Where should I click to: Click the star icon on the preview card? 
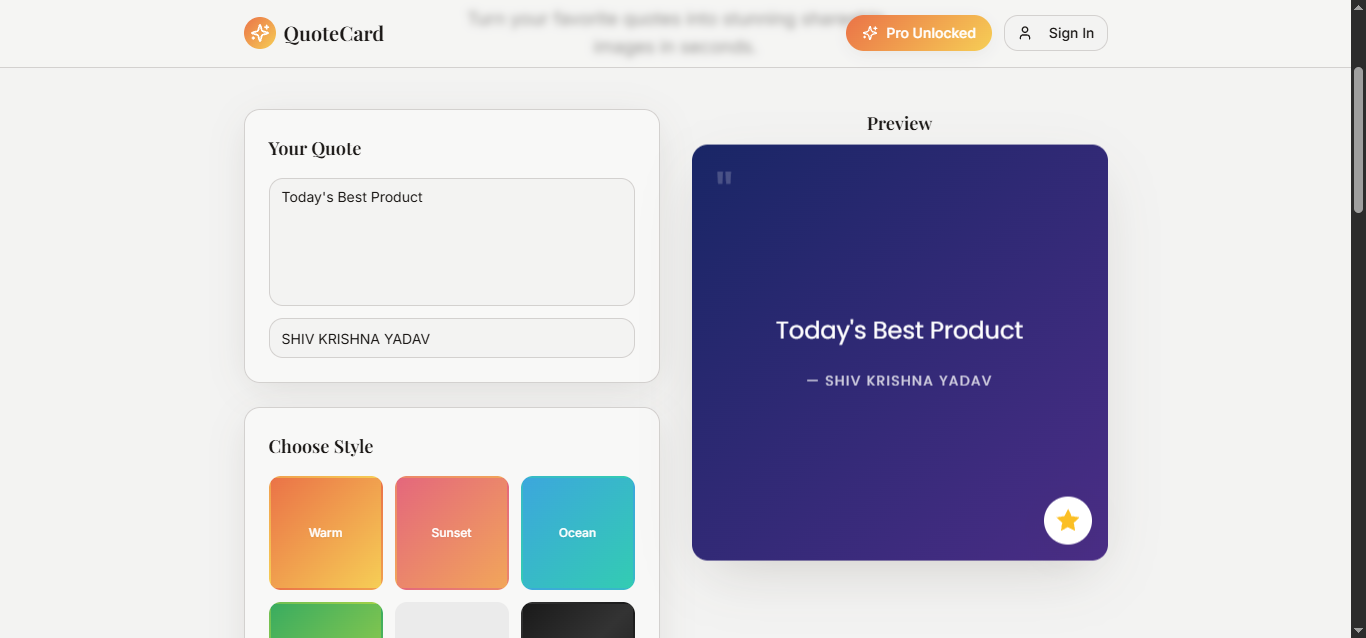click(1067, 520)
